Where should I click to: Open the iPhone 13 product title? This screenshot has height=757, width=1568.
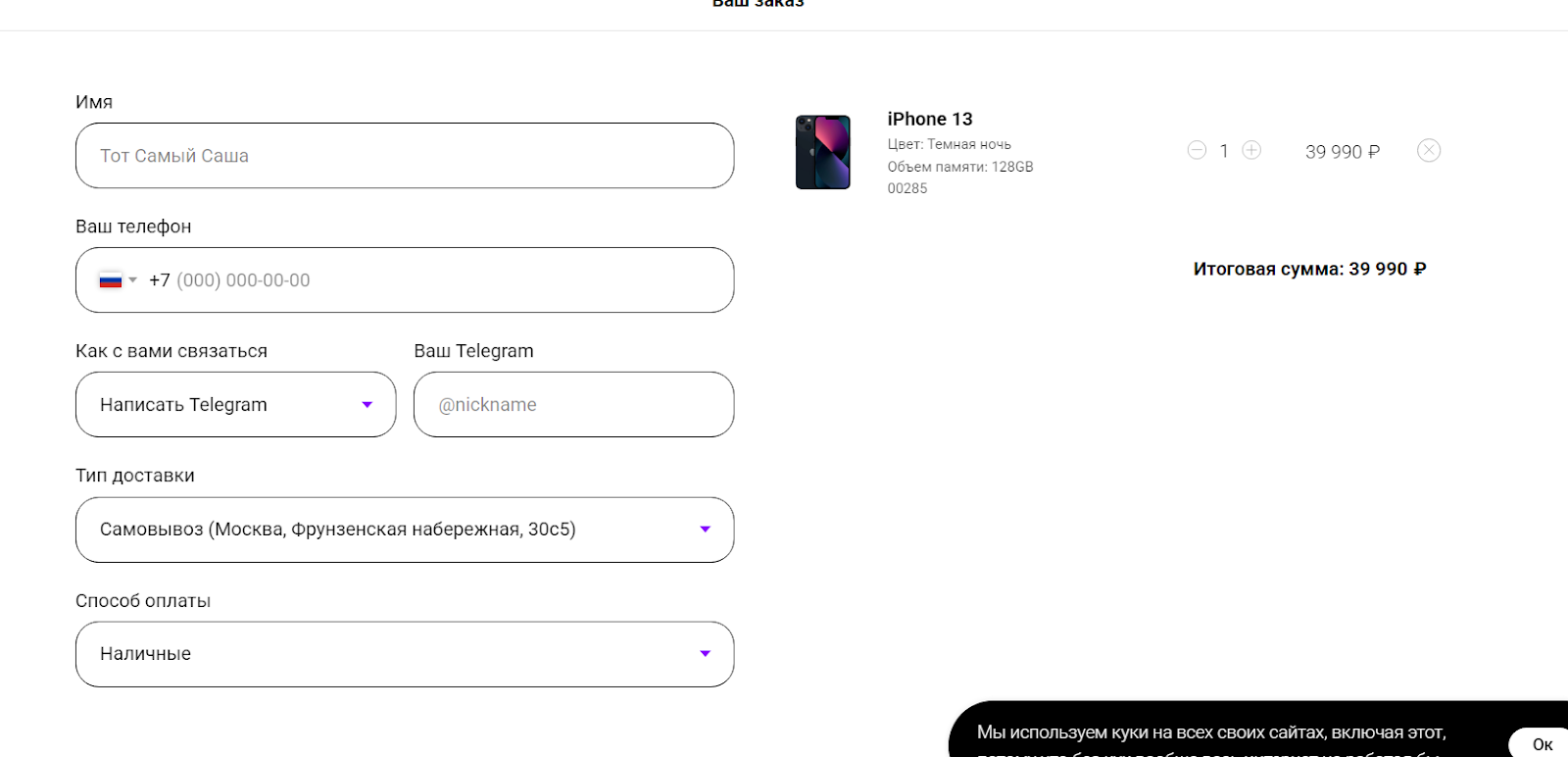point(929,119)
